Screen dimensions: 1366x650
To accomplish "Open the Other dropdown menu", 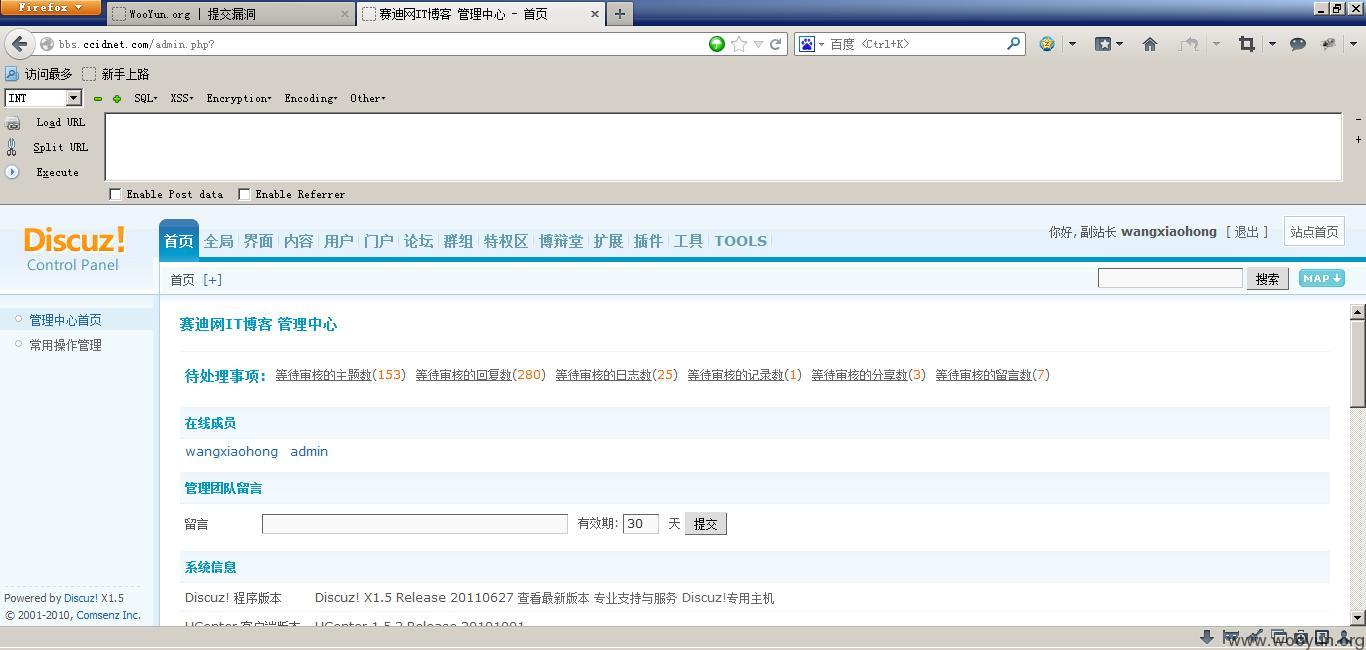I will [x=368, y=98].
